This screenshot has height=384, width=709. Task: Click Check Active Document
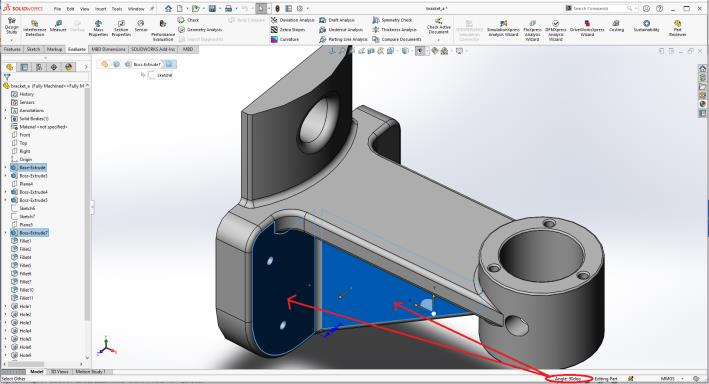(x=438, y=27)
